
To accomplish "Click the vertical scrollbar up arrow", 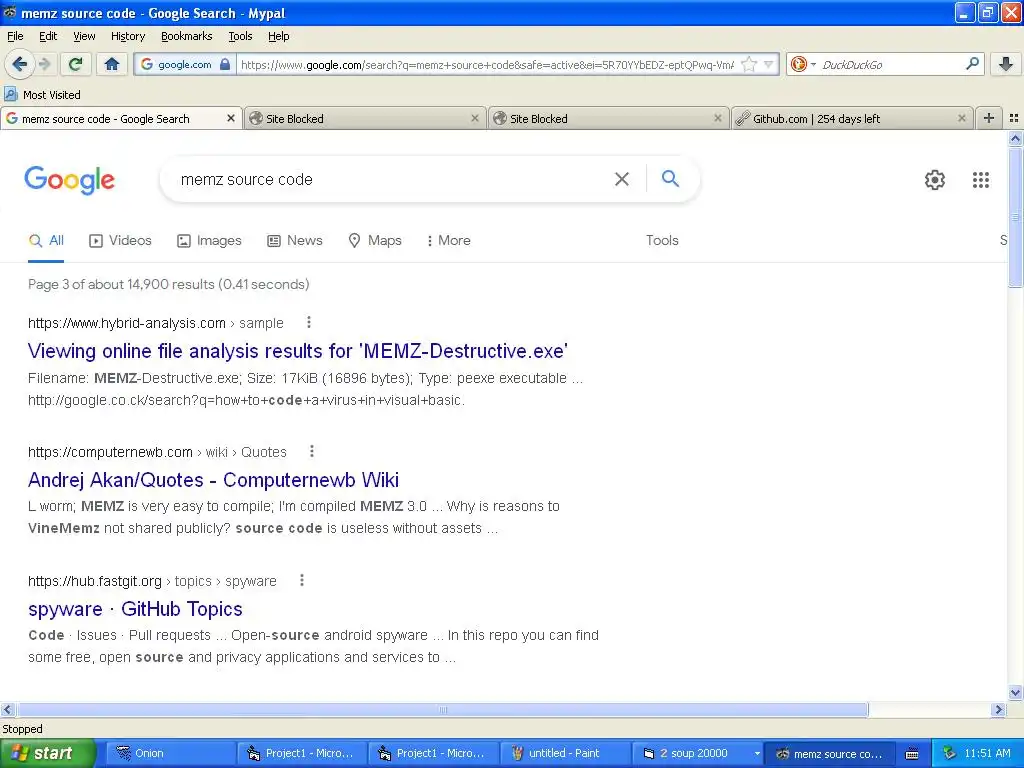I will (x=1015, y=138).
